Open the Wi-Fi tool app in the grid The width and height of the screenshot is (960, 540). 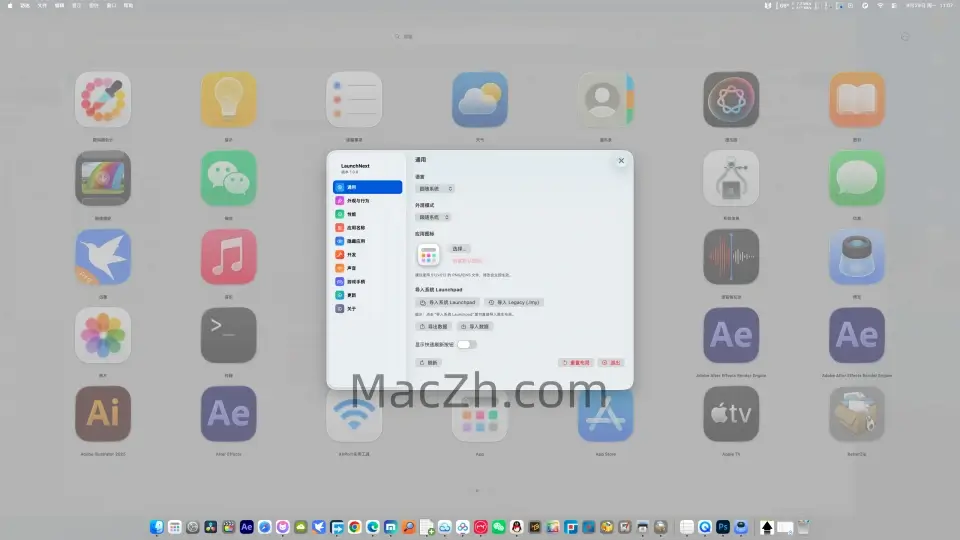pyautogui.click(x=354, y=415)
